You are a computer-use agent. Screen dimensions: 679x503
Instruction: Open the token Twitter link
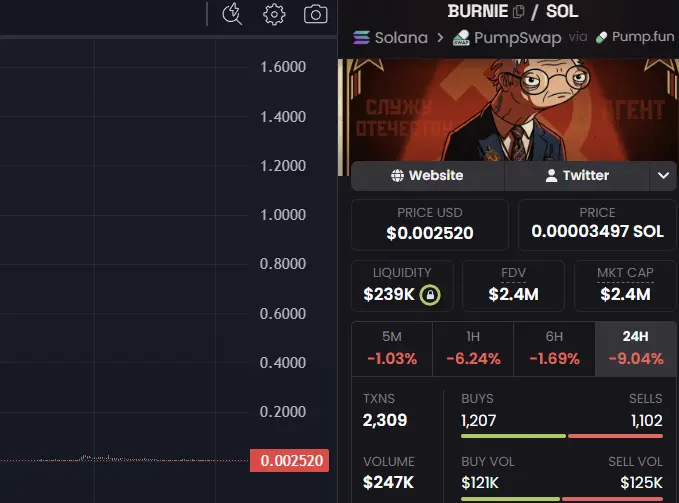click(x=577, y=175)
